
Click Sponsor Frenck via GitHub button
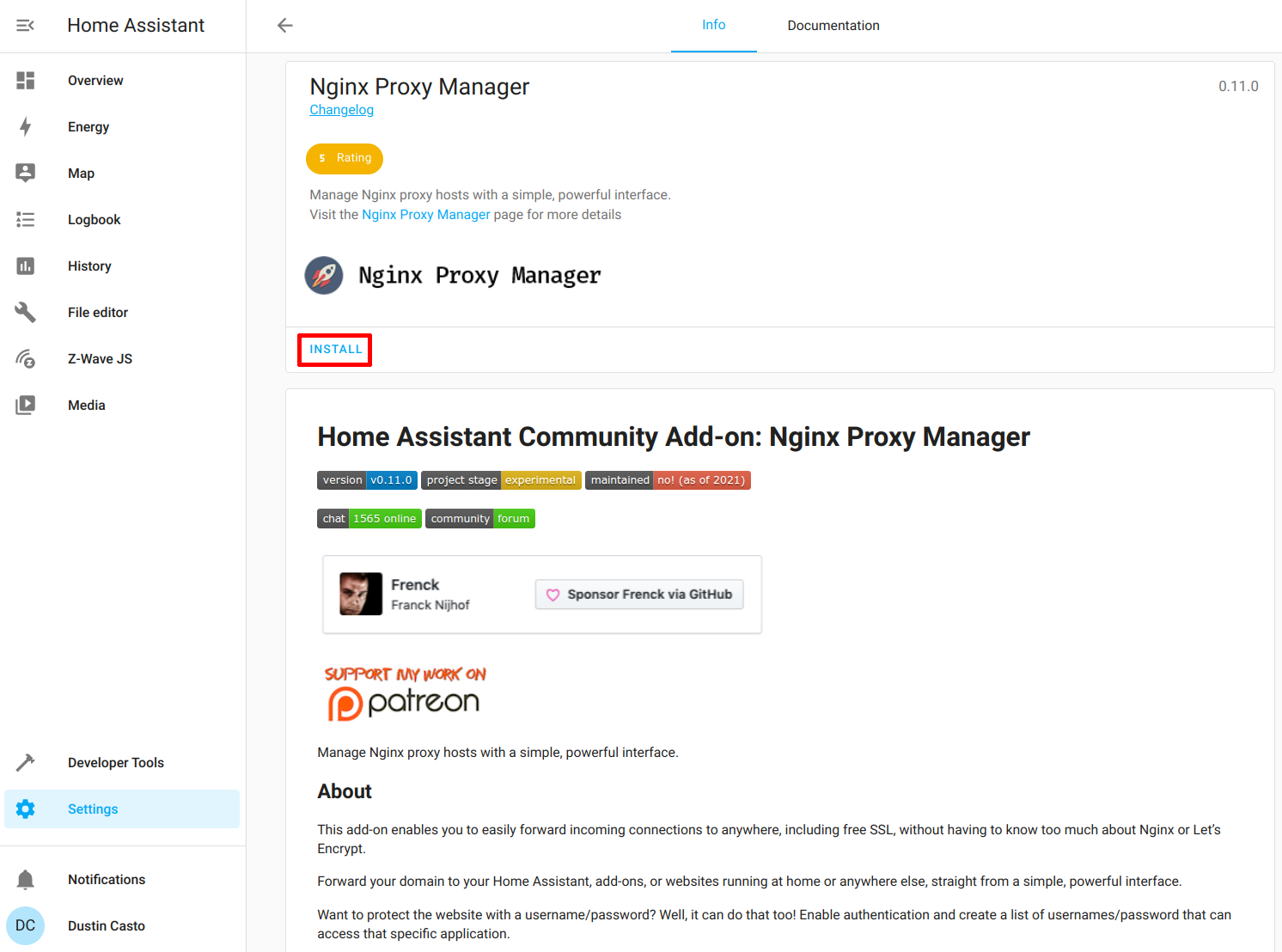click(639, 595)
